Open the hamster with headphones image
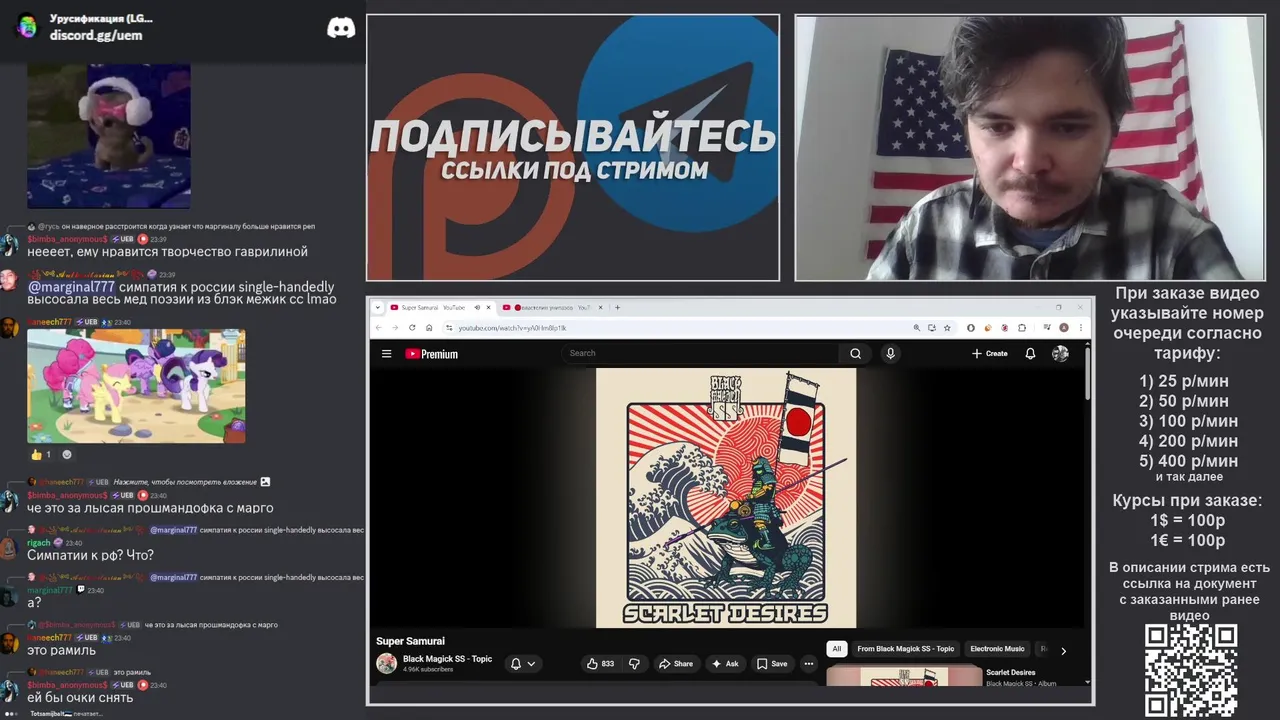 pos(108,135)
